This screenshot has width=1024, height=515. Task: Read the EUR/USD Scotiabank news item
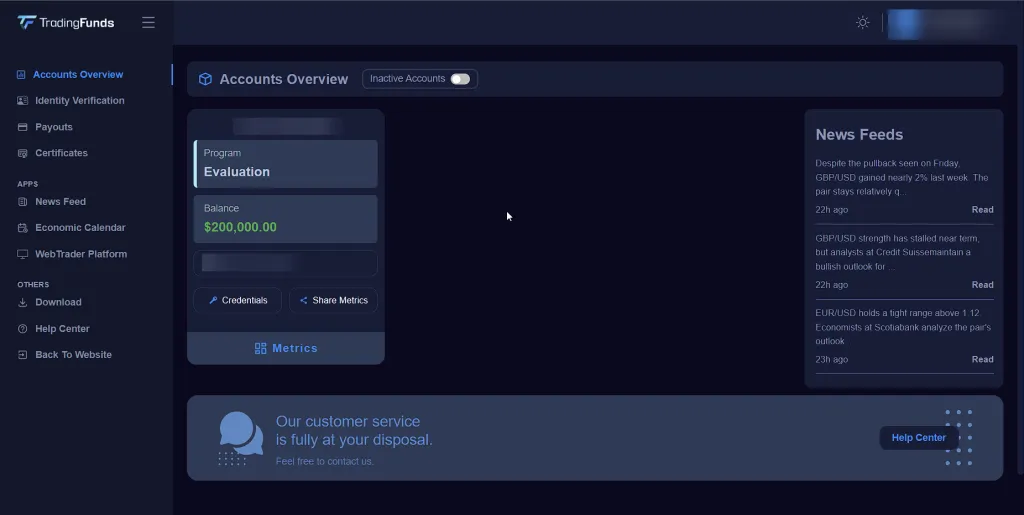point(982,359)
